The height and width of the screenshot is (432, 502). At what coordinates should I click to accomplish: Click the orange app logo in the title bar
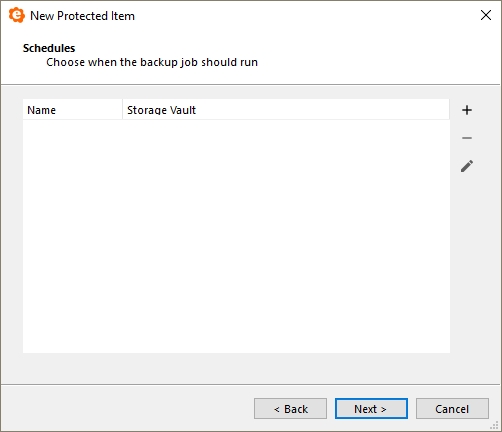pyautogui.click(x=17, y=15)
